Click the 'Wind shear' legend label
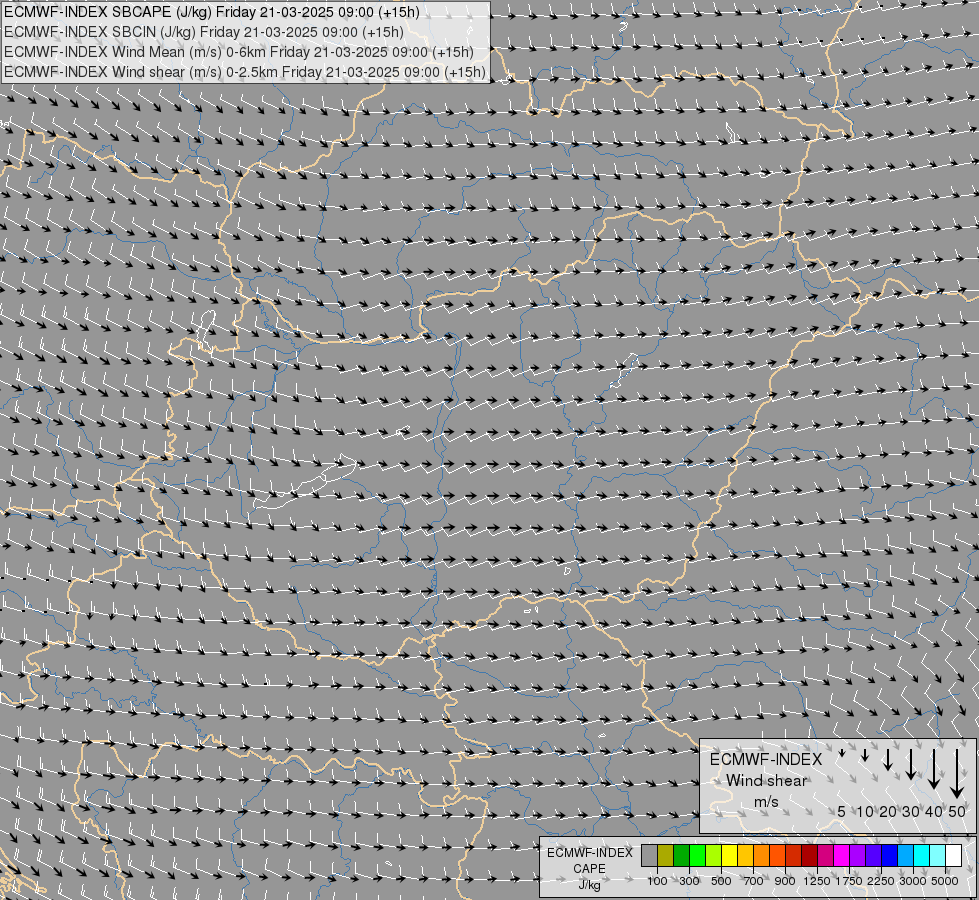979x900 pixels. pyautogui.click(x=766, y=781)
